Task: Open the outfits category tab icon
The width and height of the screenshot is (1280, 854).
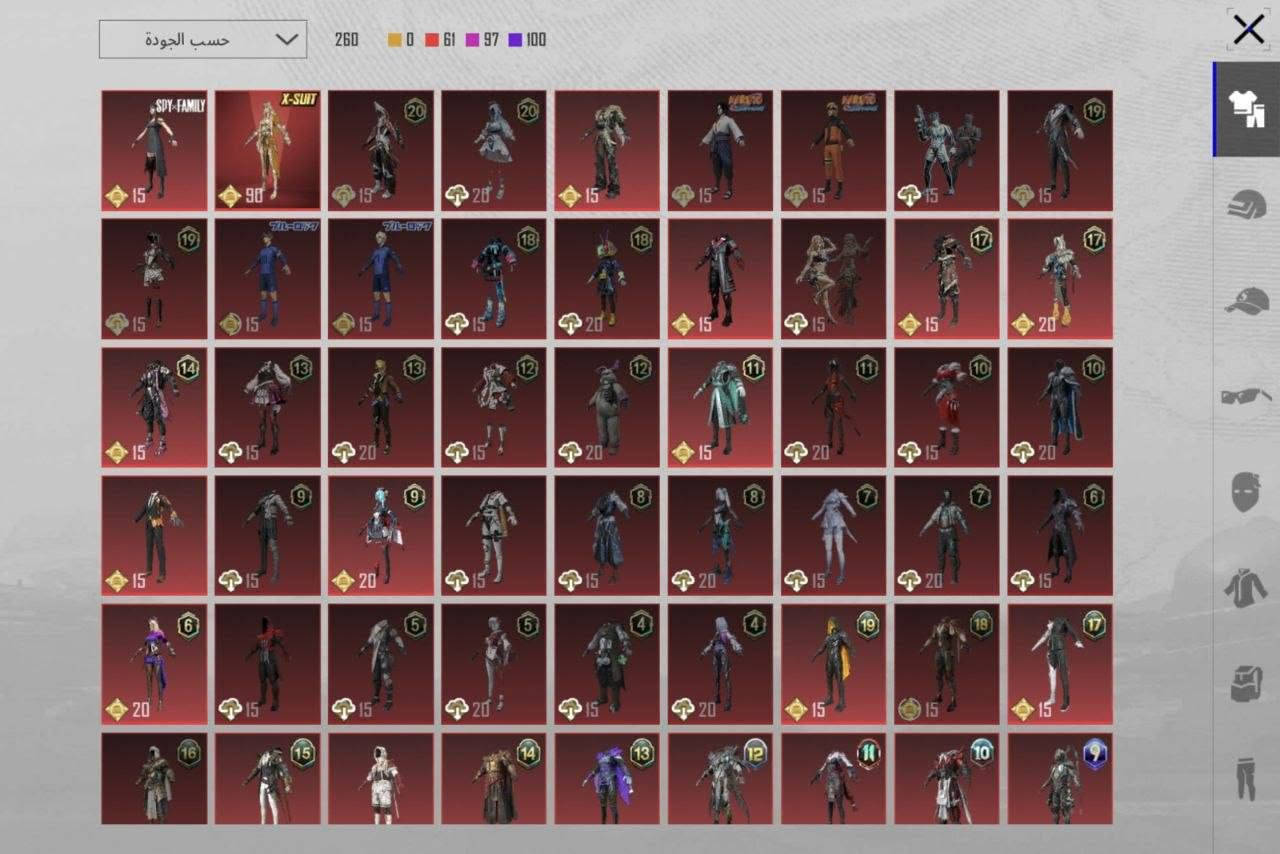Action: pos(1247,108)
